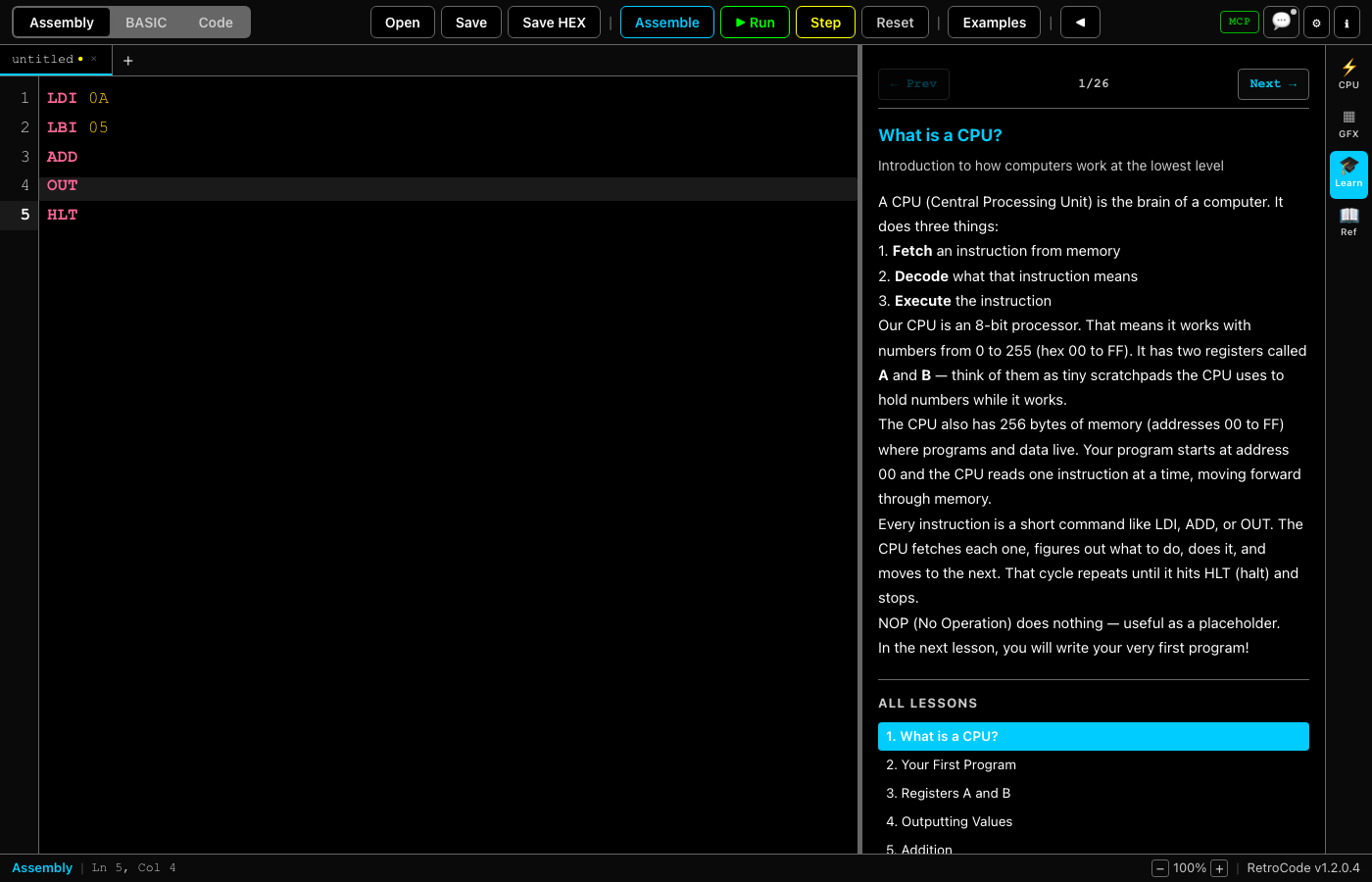Open the Examples menu

(994, 22)
